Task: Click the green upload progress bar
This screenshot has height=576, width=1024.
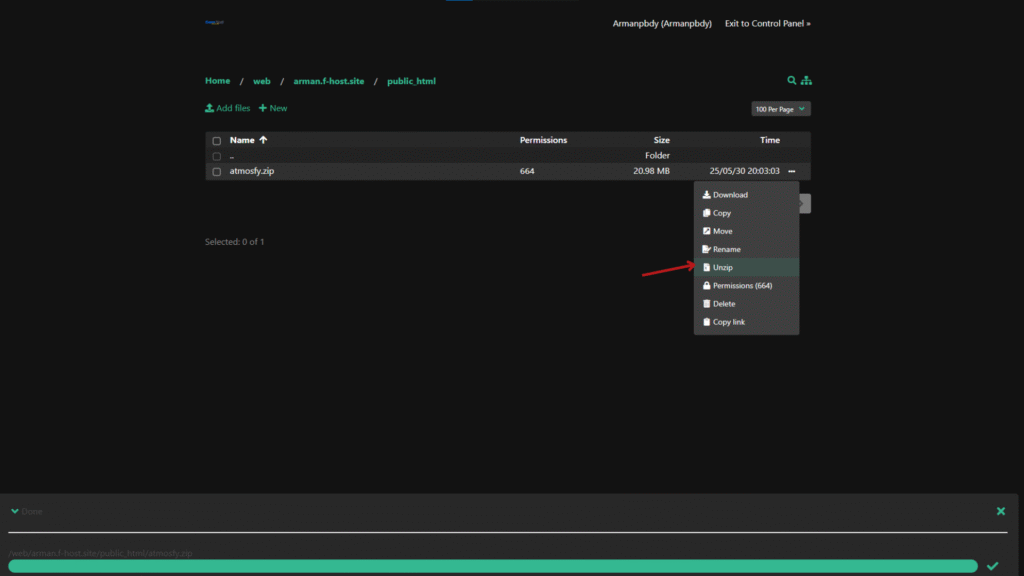Action: coord(492,566)
